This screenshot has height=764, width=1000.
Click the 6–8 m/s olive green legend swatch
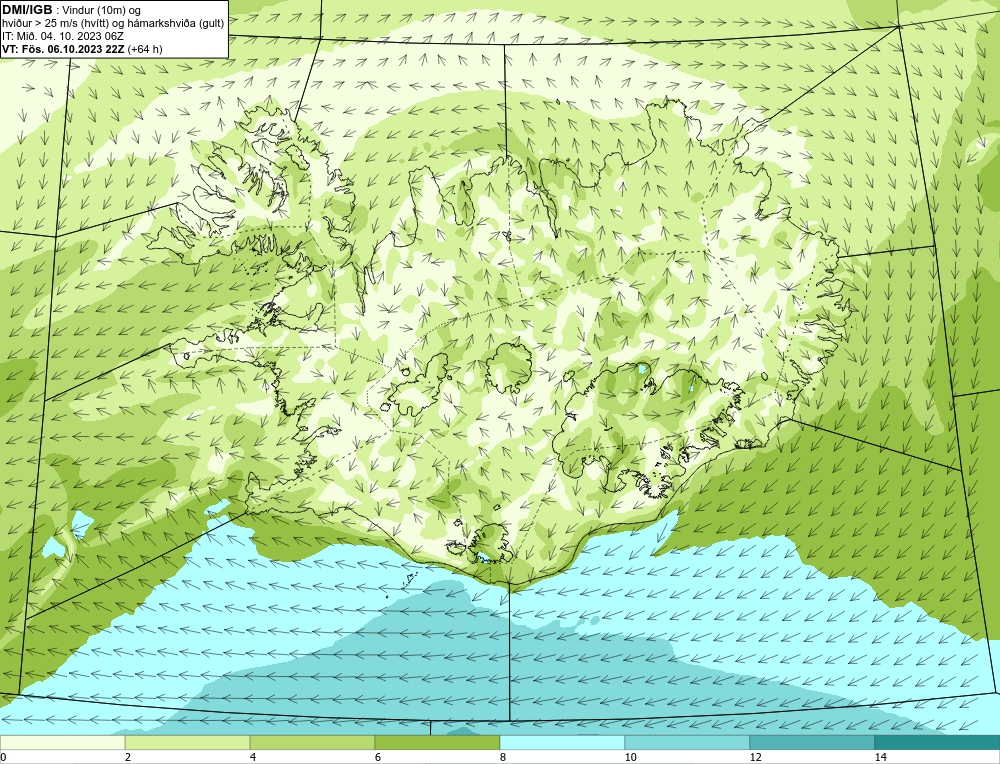(x=438, y=743)
